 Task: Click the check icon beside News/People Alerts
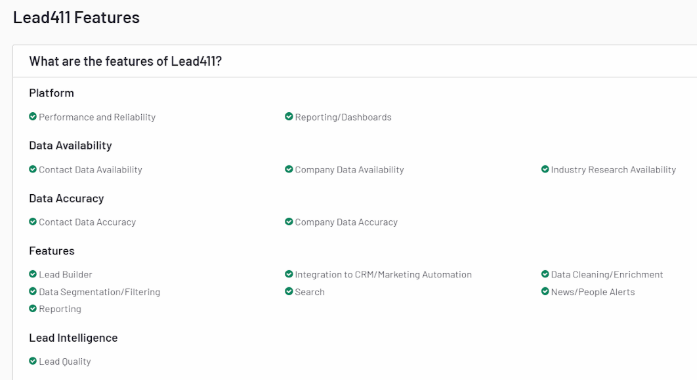[x=545, y=291]
